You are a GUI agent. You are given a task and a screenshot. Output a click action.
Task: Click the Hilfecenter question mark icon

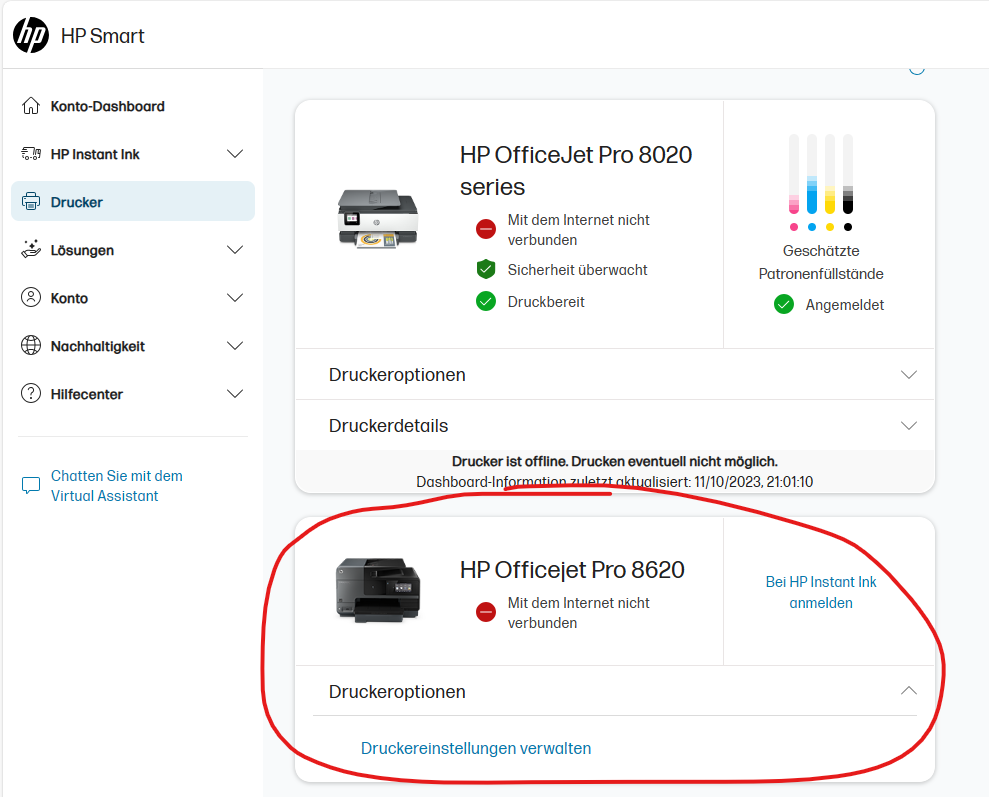31,394
